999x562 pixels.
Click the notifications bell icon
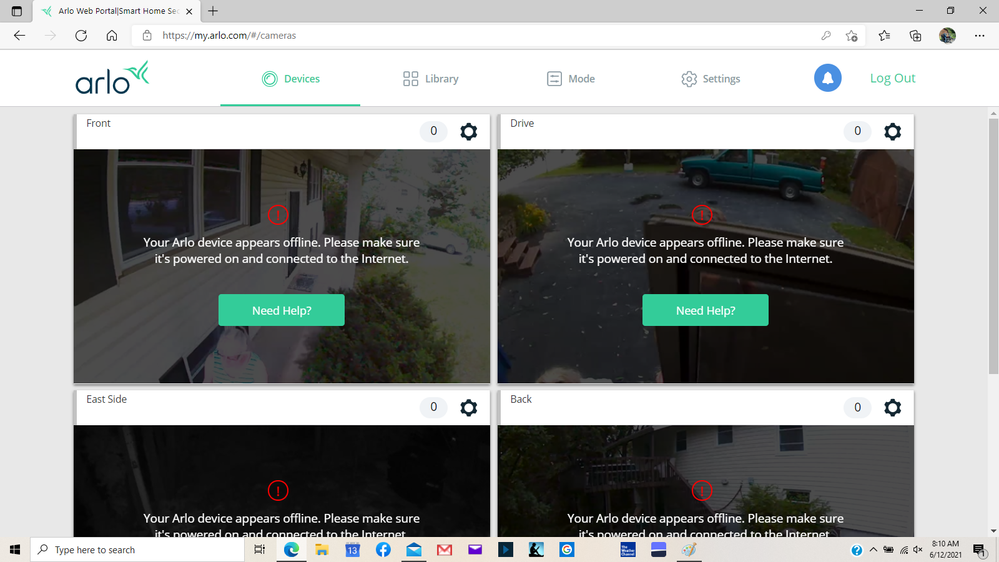(828, 78)
